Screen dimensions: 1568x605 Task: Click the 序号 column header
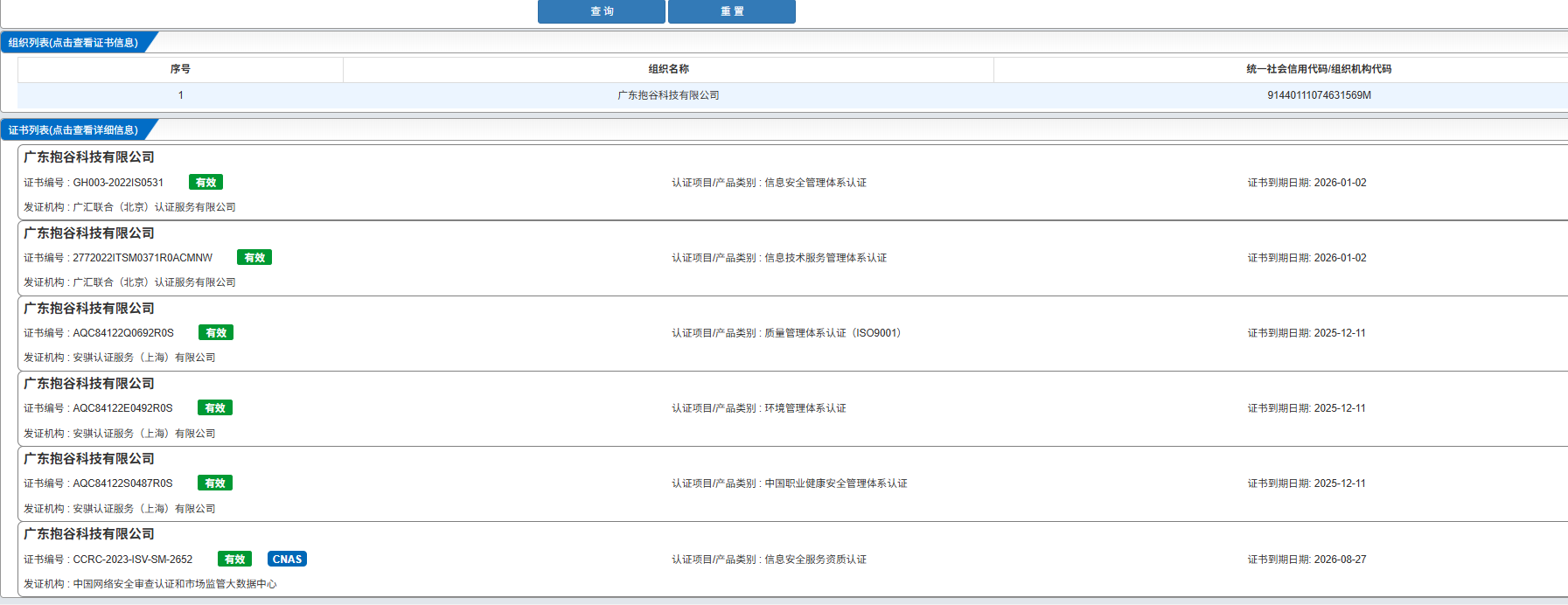coord(180,69)
